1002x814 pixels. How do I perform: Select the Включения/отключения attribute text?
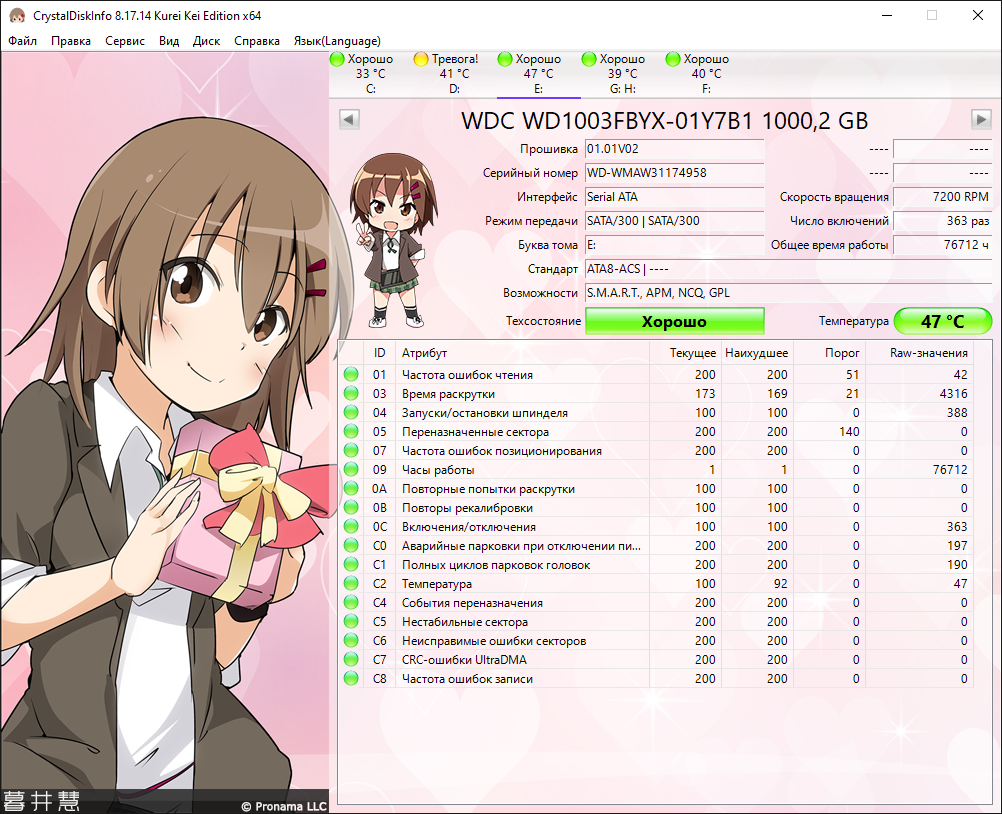tap(468, 527)
